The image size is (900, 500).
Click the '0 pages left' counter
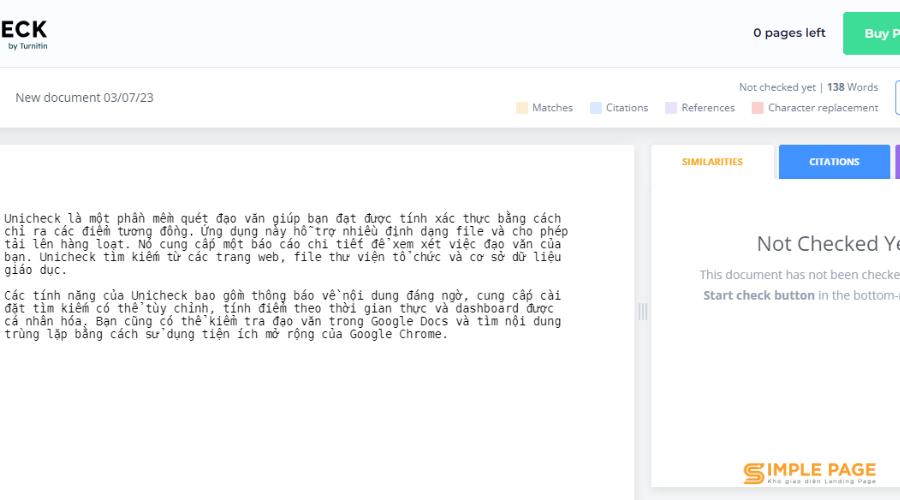pyautogui.click(x=789, y=33)
